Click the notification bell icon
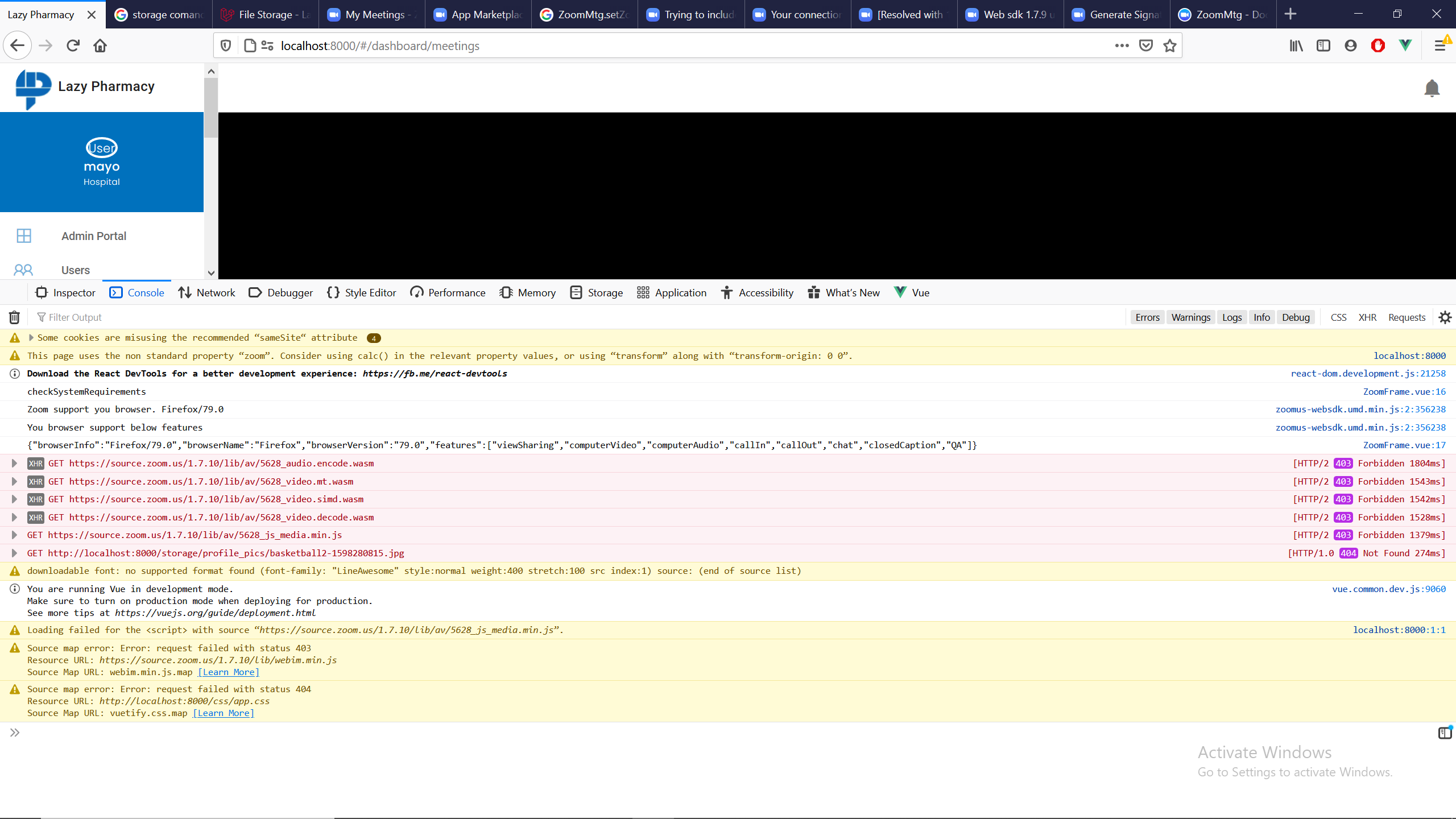 tap(1432, 88)
